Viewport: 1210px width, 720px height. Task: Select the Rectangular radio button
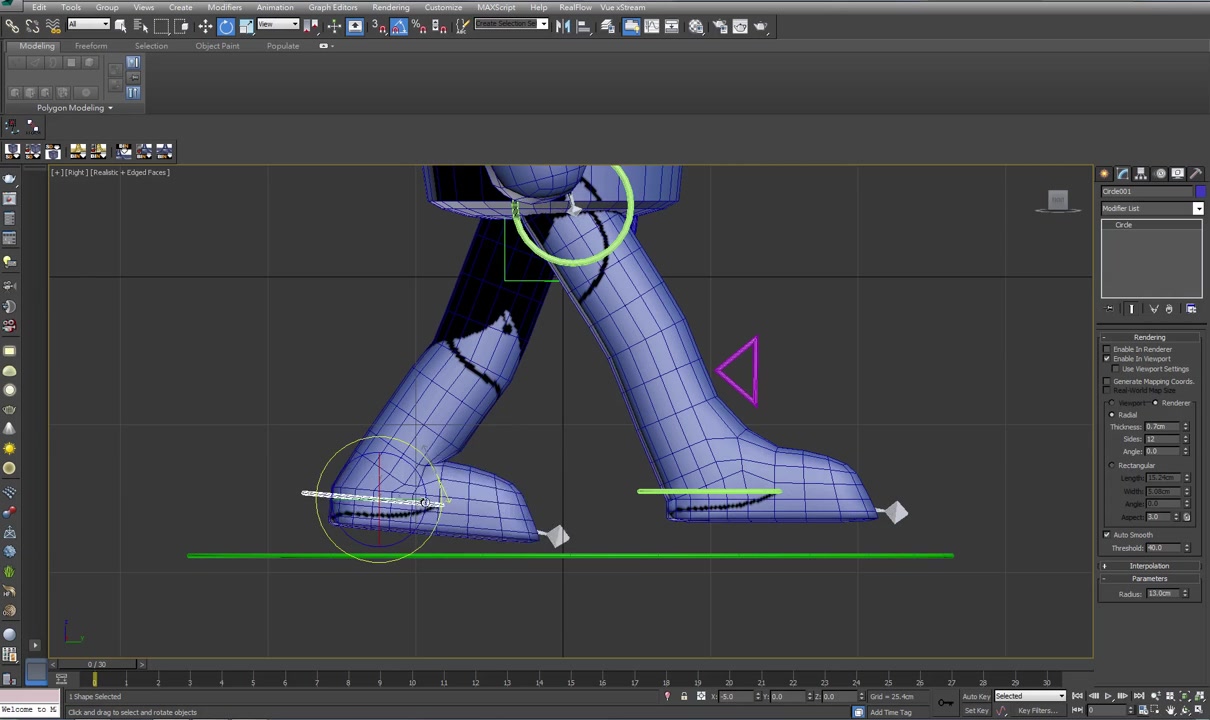[1111, 463]
